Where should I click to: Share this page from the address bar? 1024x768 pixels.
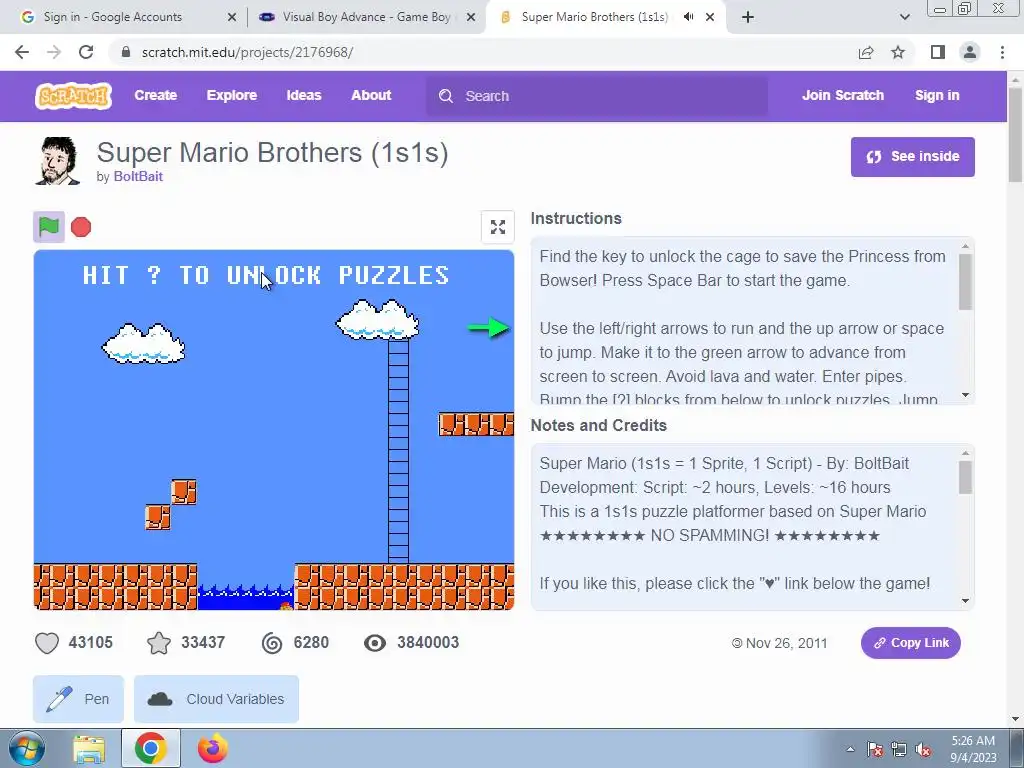point(866,52)
